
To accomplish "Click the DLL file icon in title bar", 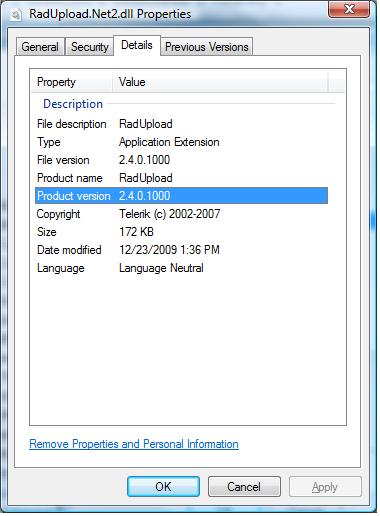I will [x=16, y=15].
